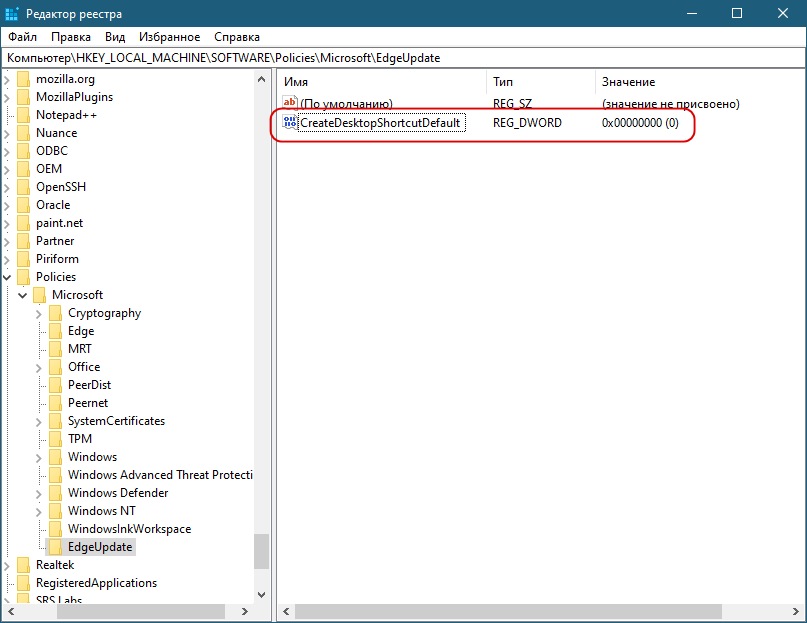Open the Справка menu
The image size is (807, 623).
(237, 37)
